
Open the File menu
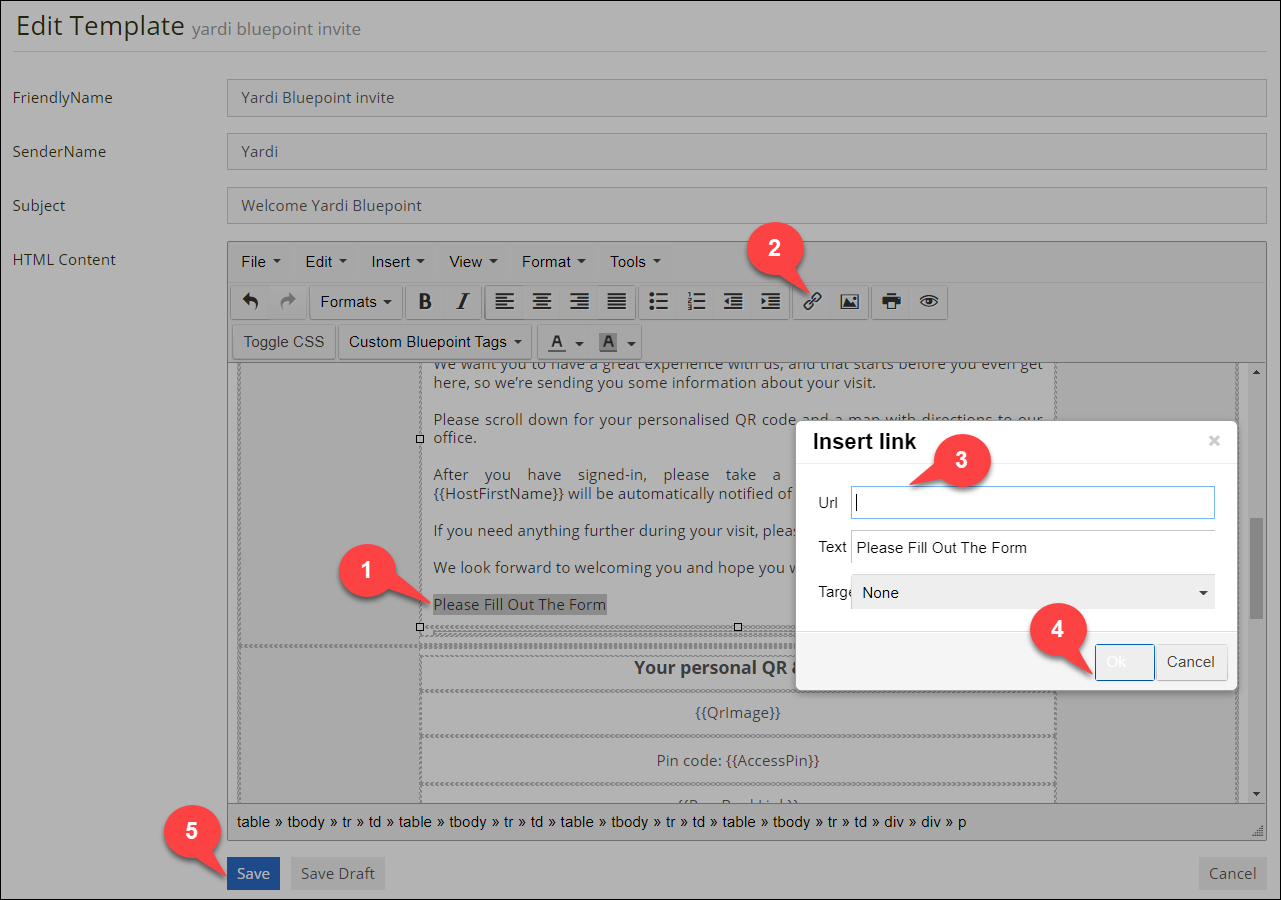[261, 262]
